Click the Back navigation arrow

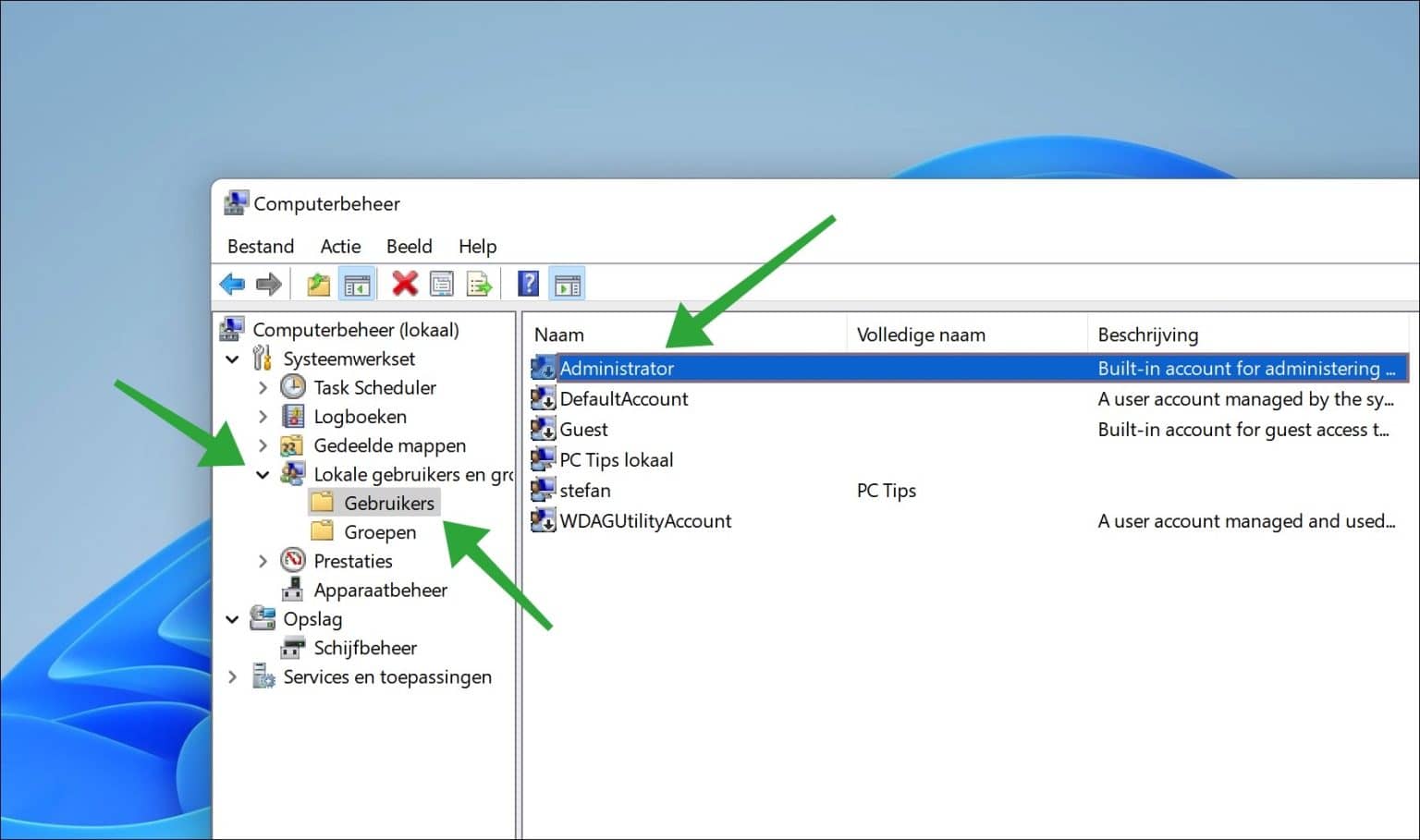point(232,283)
